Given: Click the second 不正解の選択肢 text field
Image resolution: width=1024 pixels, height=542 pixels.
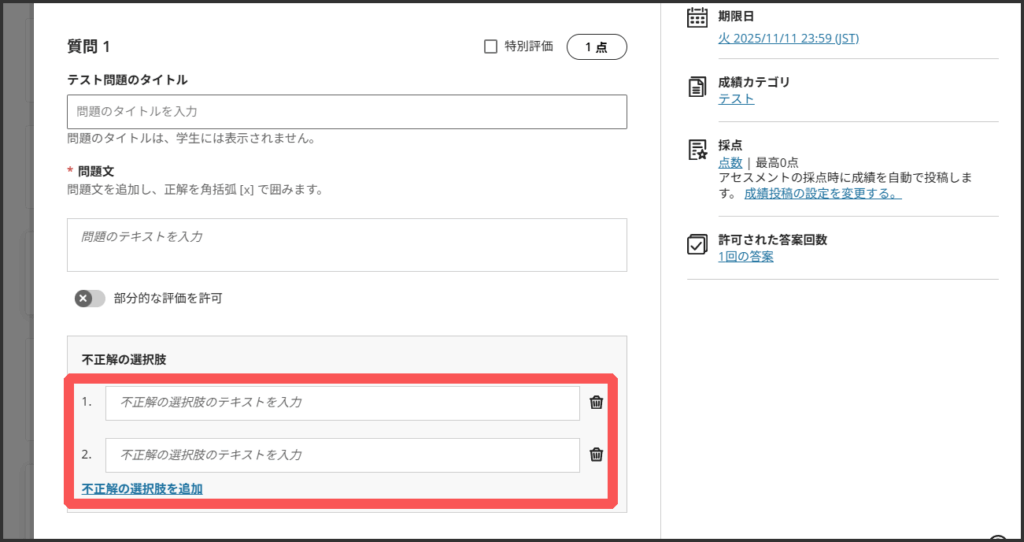Looking at the screenshot, I should [x=342, y=455].
